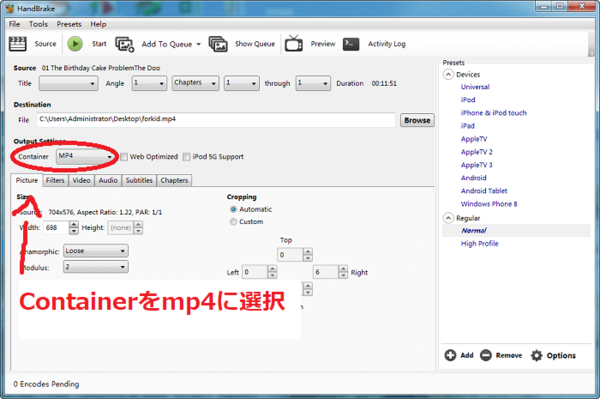Click the Activity Log toolbar label
Image resolution: width=600 pixels, height=399 pixels.
[386, 44]
